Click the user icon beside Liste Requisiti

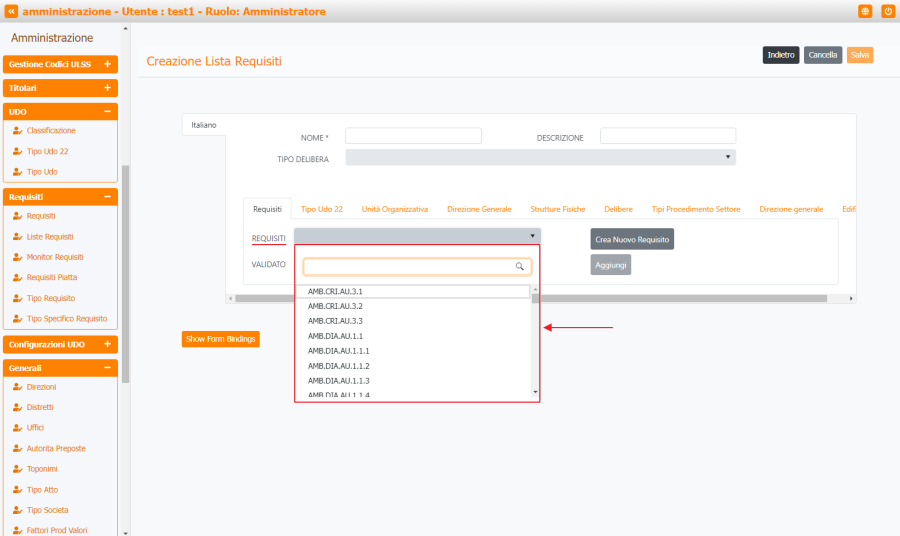pyautogui.click(x=17, y=236)
